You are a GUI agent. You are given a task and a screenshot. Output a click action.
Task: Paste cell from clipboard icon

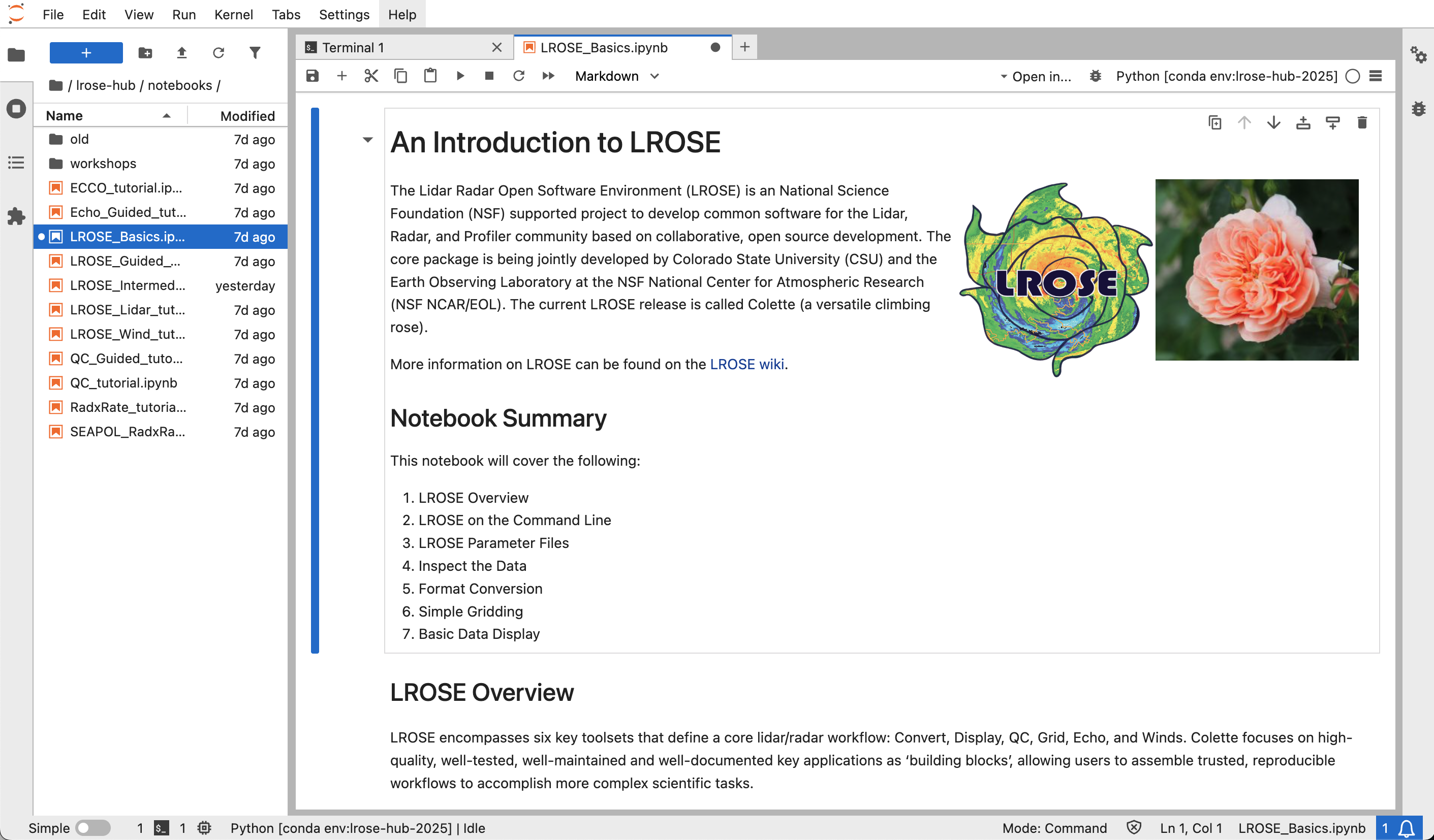(430, 76)
